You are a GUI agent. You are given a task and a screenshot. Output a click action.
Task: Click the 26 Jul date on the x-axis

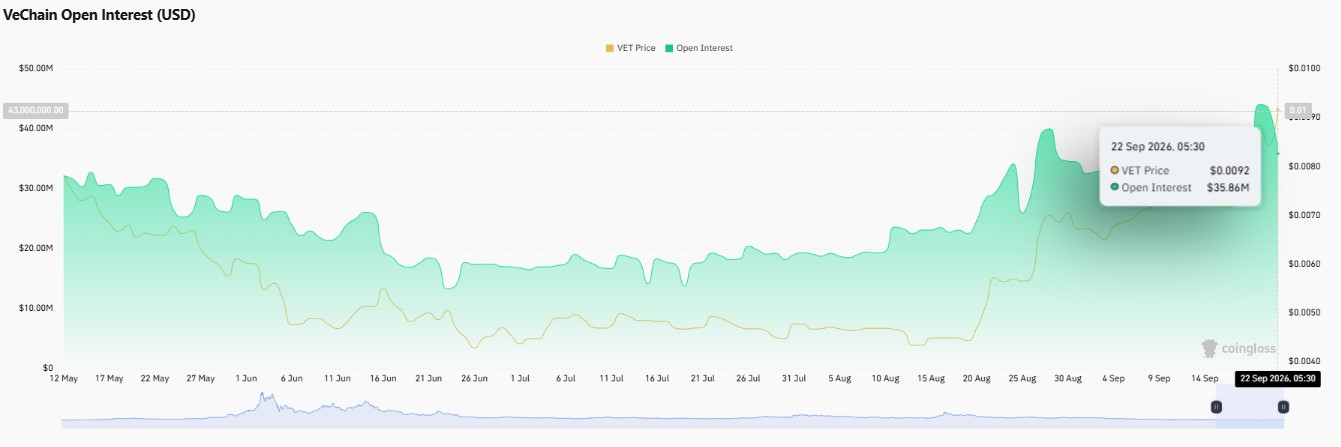[748, 379]
